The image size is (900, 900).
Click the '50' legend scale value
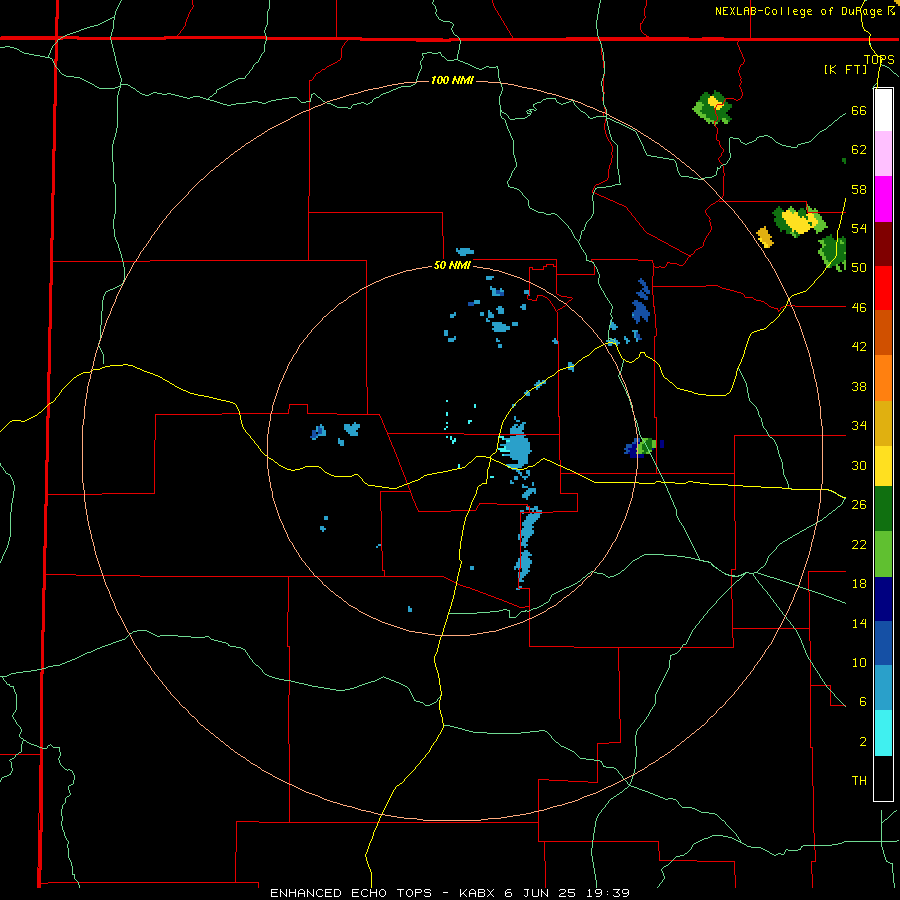pyautogui.click(x=859, y=268)
